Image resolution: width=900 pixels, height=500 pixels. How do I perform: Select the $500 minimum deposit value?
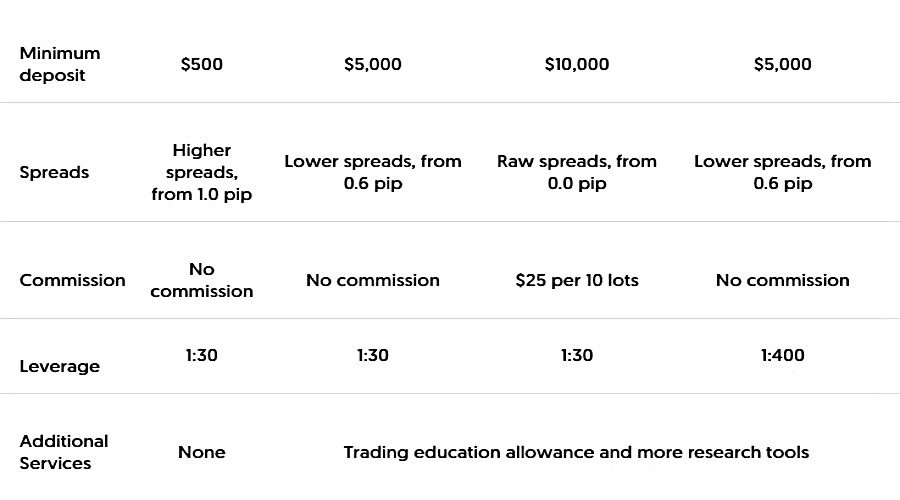[201, 64]
